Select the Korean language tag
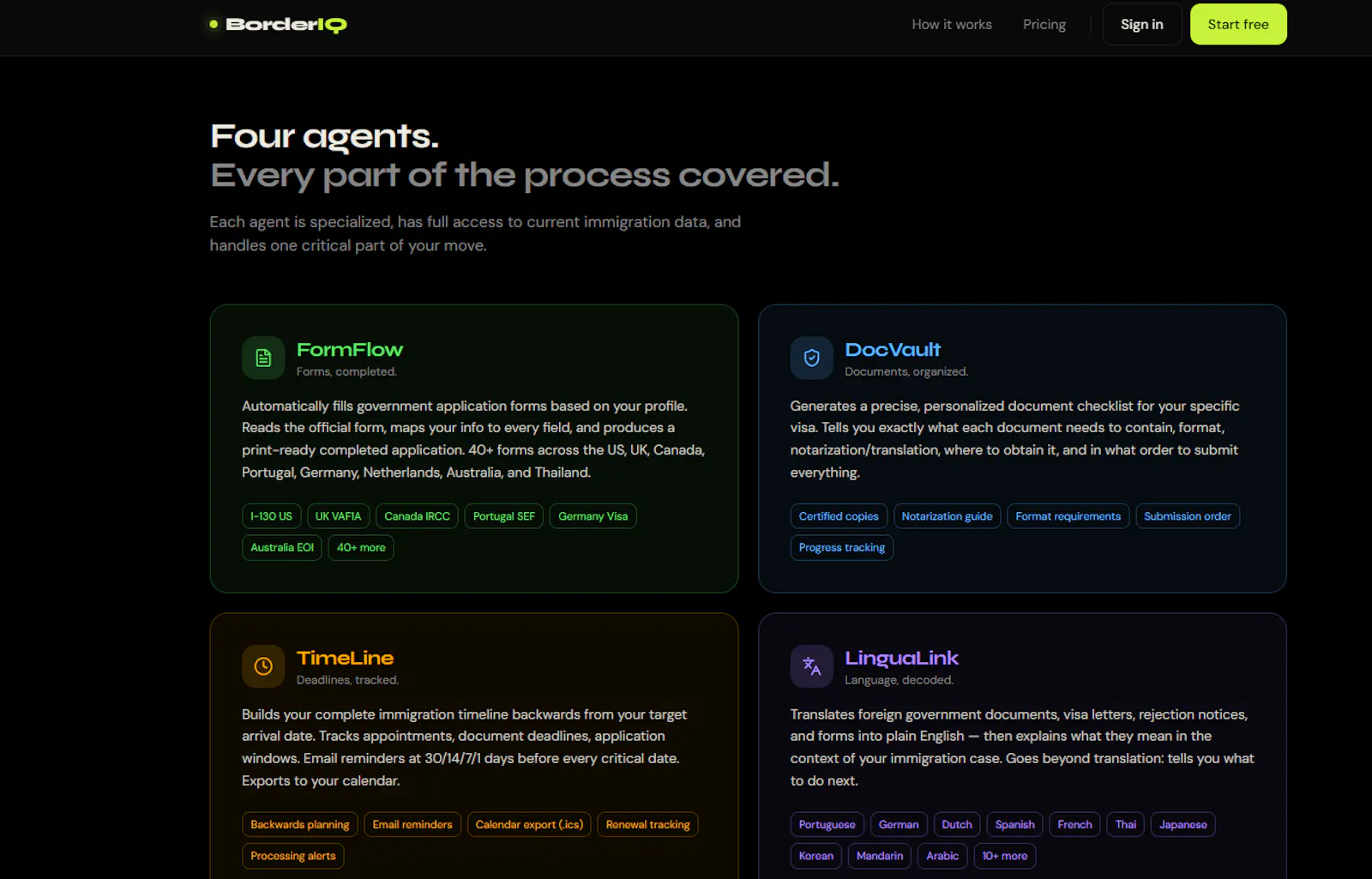 pyautogui.click(x=816, y=856)
